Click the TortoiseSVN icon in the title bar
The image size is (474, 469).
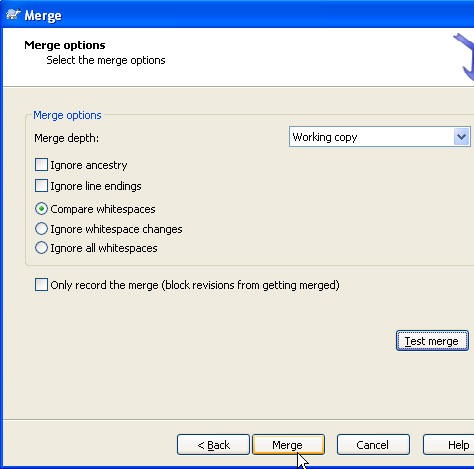click(13, 15)
